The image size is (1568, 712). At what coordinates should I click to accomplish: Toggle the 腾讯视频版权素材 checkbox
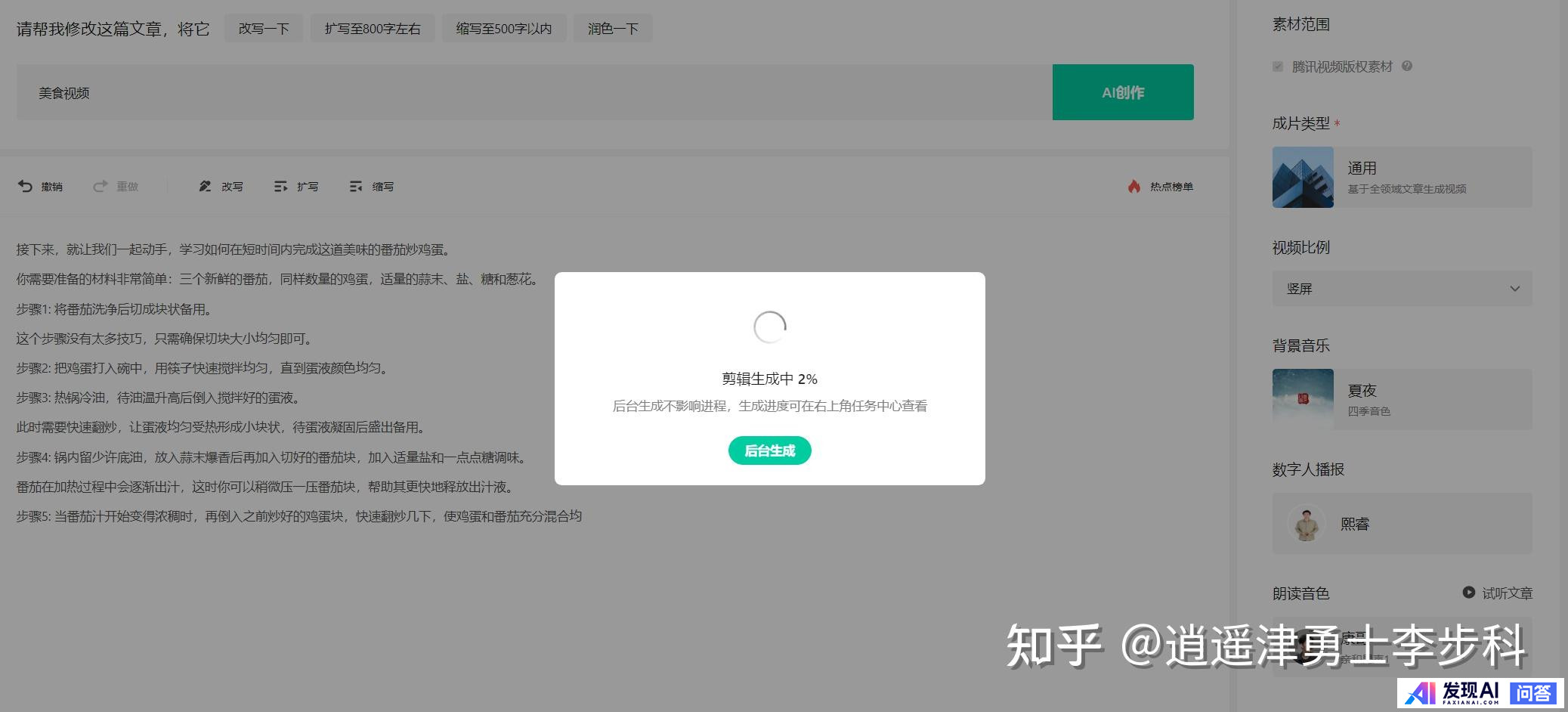(1278, 67)
